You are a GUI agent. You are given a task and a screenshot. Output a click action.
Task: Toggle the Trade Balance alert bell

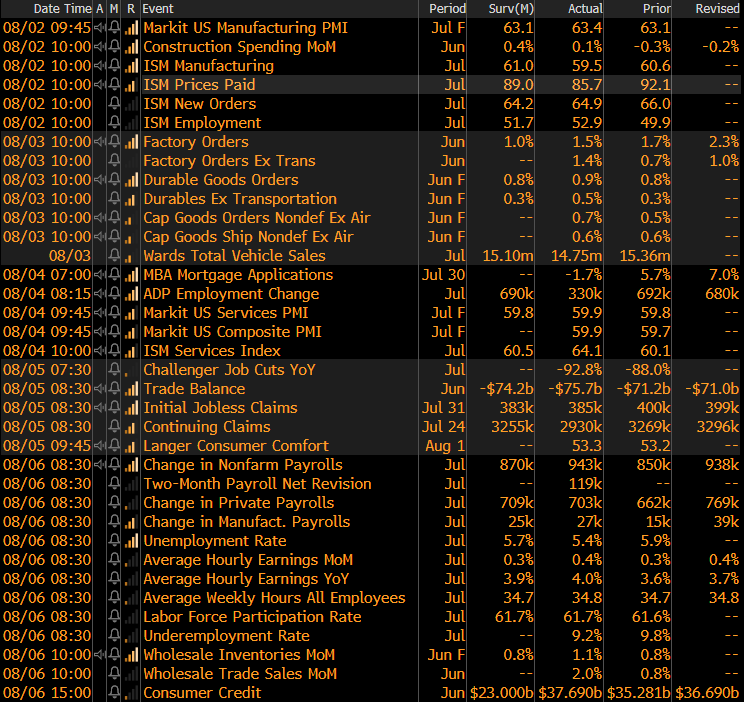(x=115, y=389)
